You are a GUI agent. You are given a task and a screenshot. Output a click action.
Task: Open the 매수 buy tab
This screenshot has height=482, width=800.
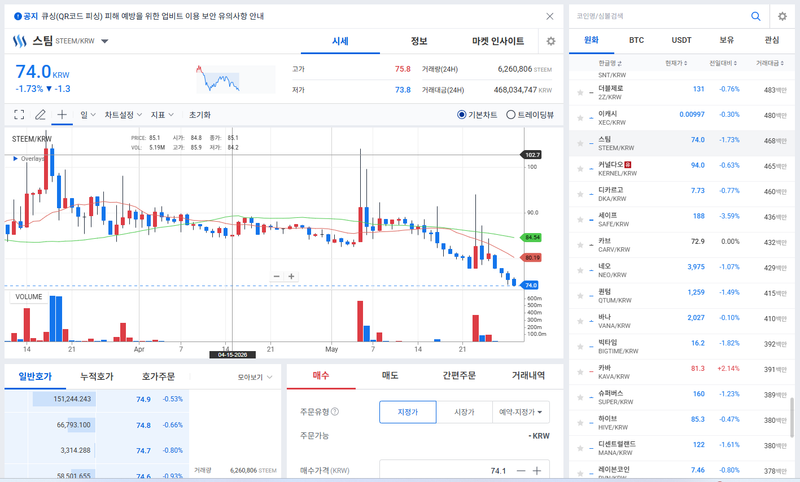point(321,375)
